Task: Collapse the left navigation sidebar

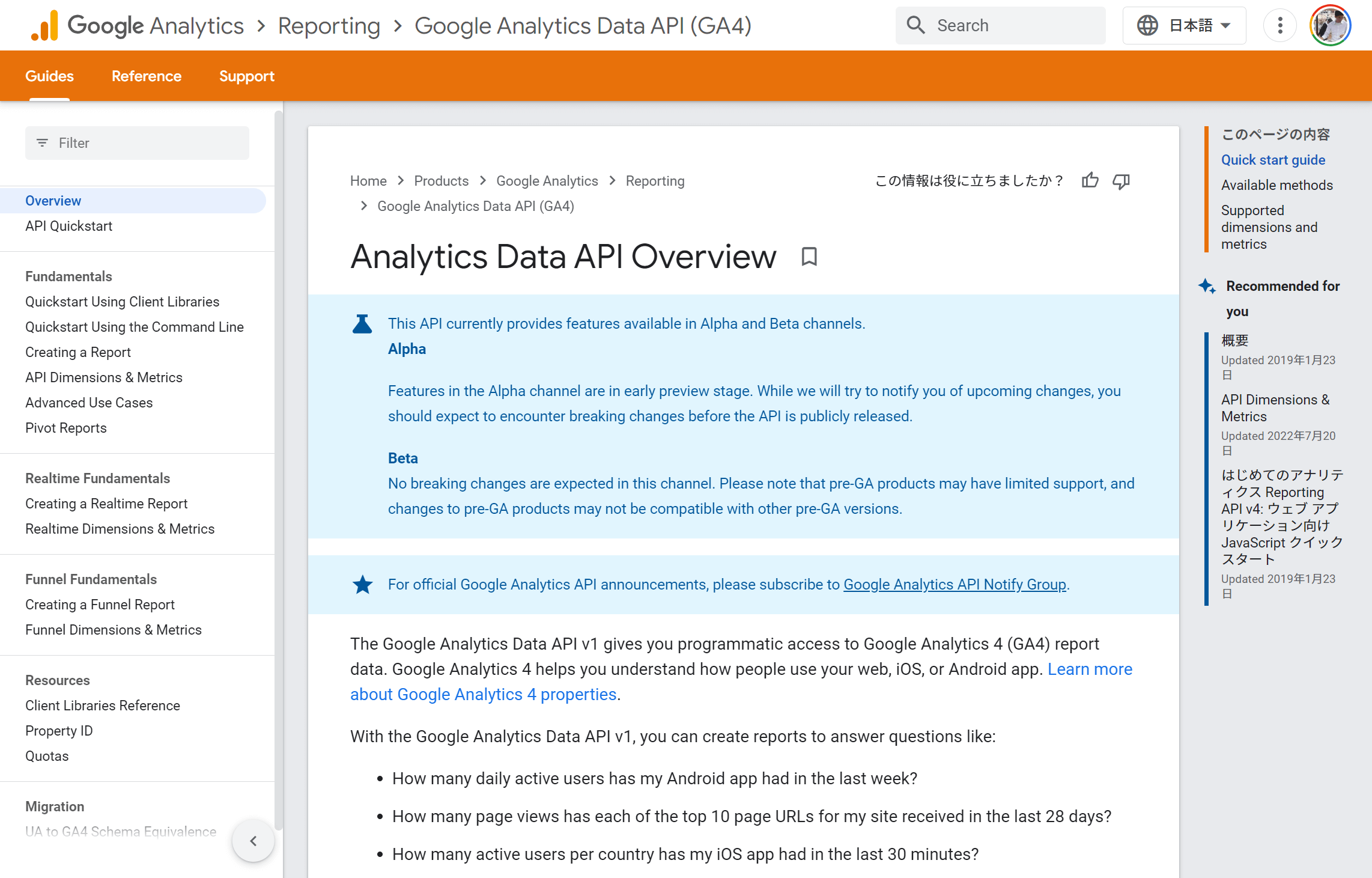Action: click(253, 841)
